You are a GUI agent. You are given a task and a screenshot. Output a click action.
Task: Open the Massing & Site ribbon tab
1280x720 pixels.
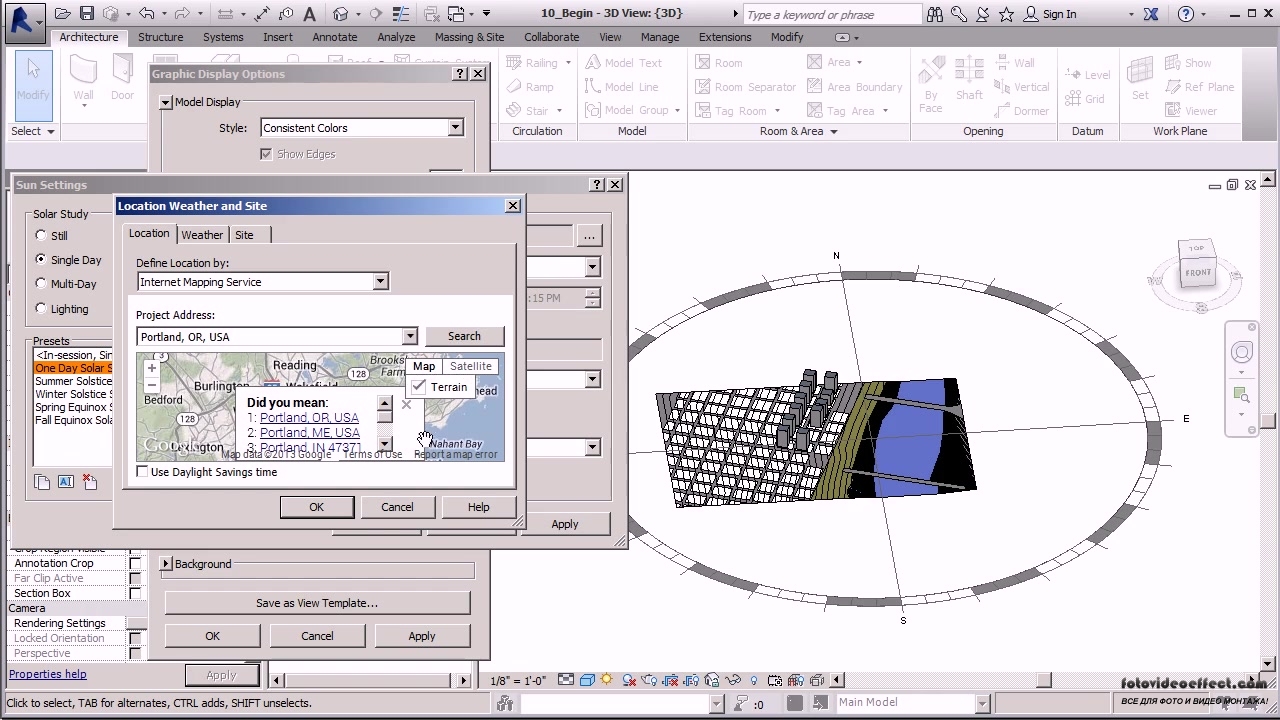click(469, 37)
